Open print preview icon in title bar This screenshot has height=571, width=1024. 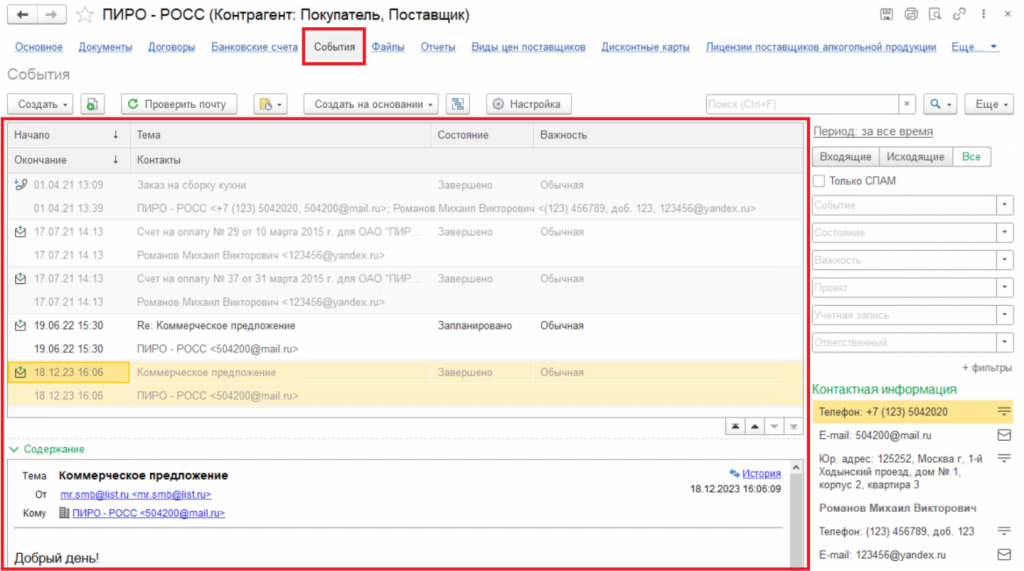coord(935,14)
